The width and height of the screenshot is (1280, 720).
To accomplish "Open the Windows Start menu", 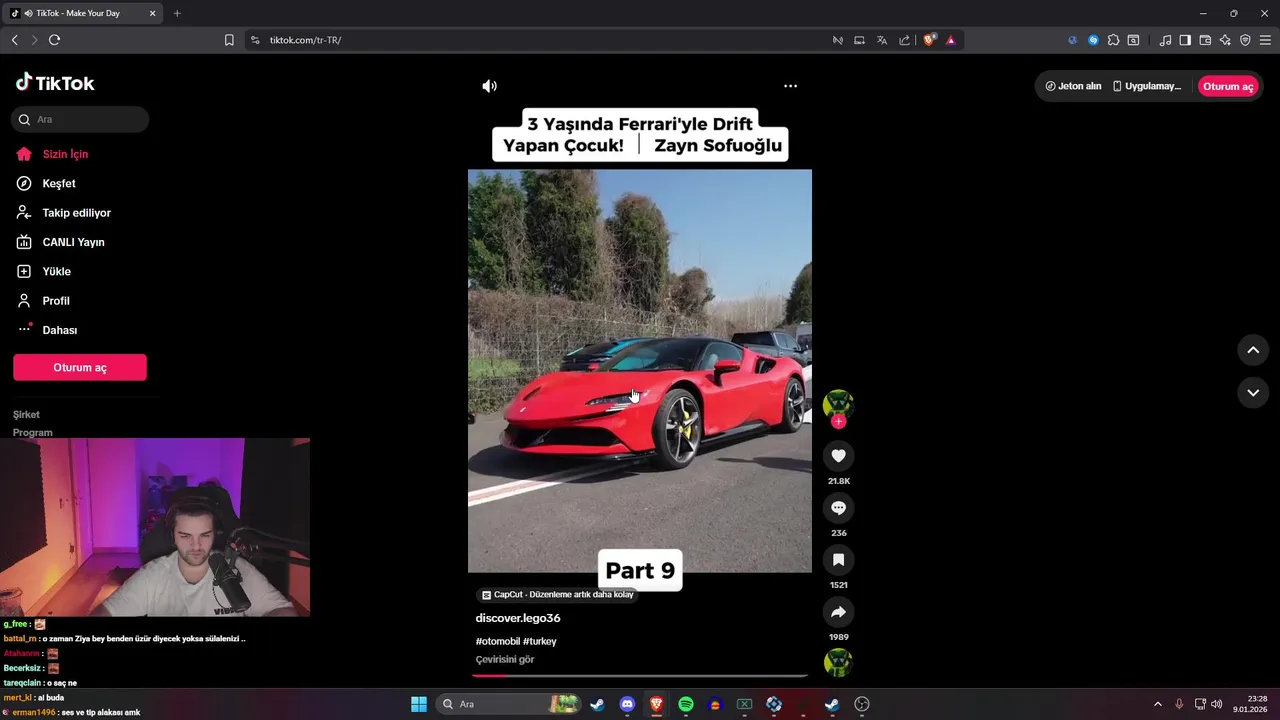I will pos(419,704).
